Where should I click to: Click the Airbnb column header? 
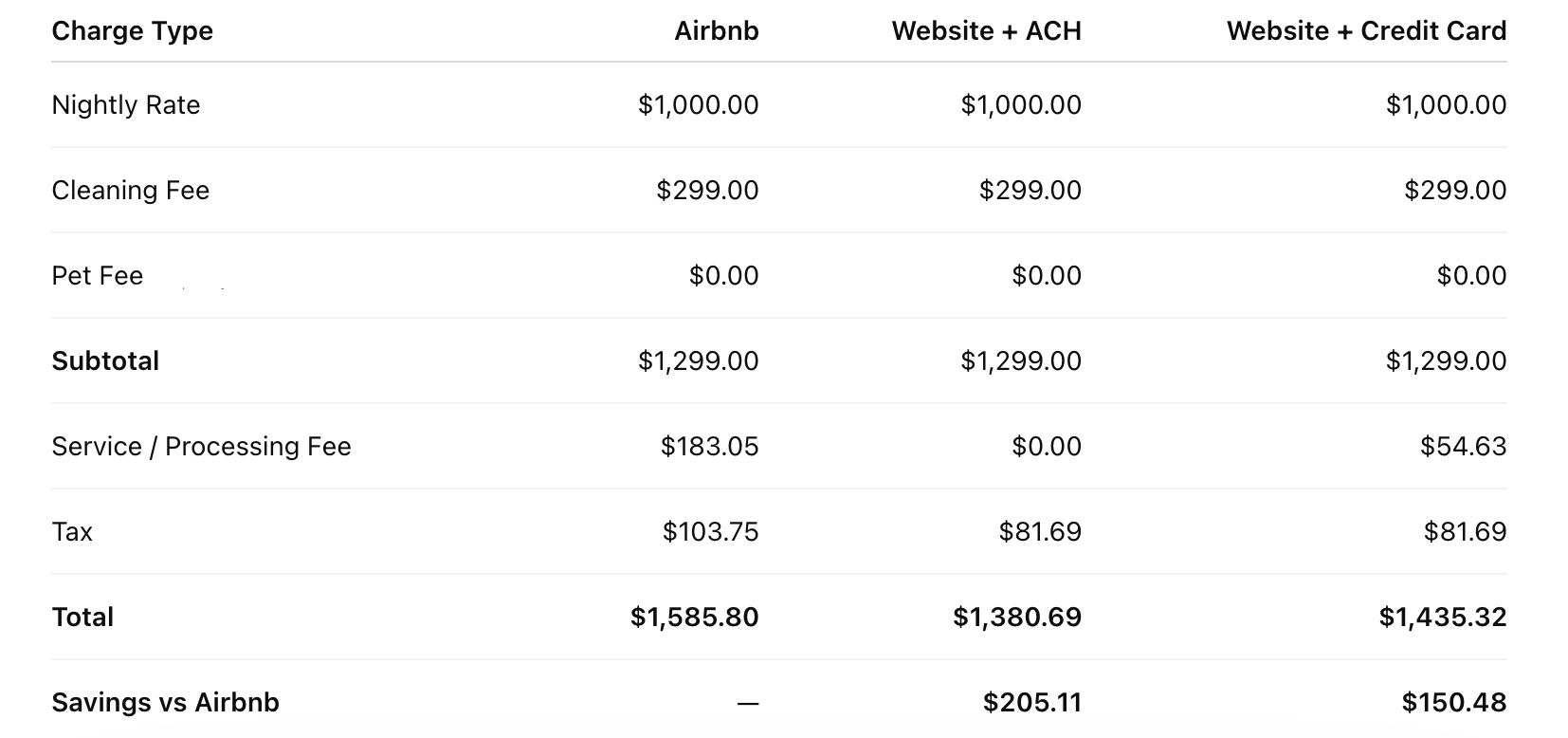click(716, 31)
